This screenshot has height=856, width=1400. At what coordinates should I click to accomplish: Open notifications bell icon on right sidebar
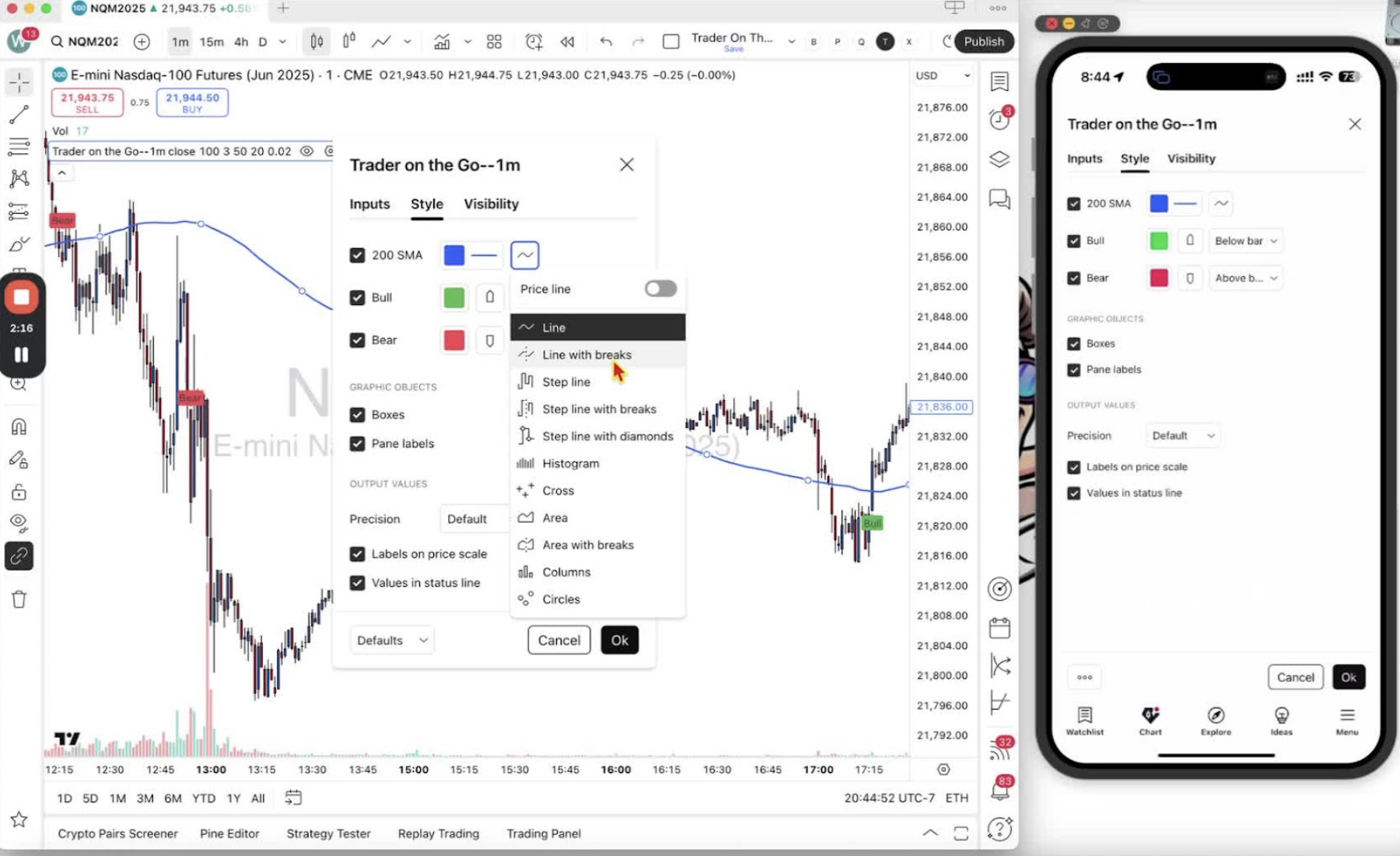[1000, 791]
